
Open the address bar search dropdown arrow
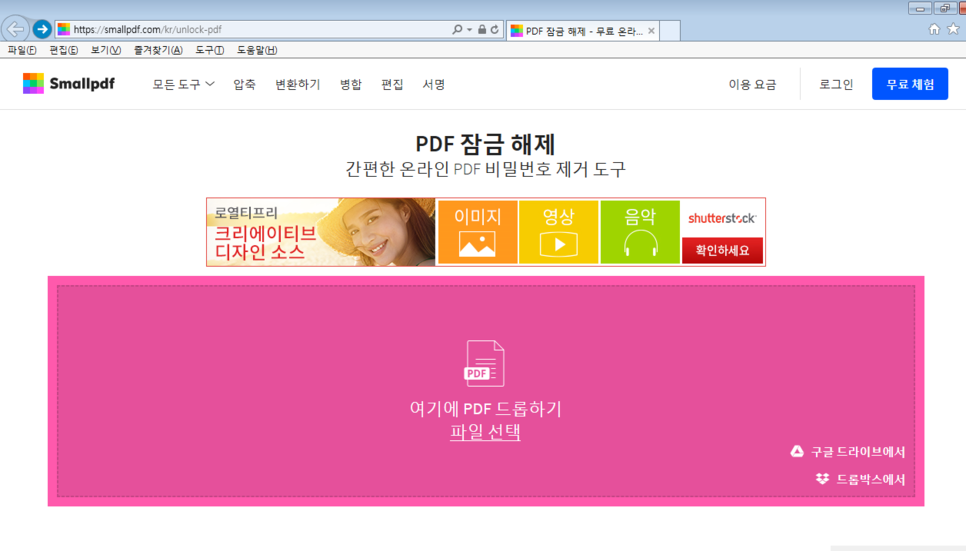pos(469,29)
